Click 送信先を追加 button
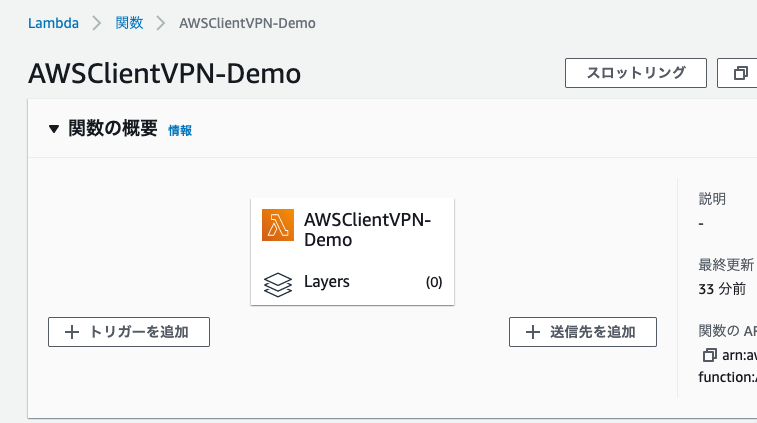This screenshot has height=423, width=757. point(583,332)
